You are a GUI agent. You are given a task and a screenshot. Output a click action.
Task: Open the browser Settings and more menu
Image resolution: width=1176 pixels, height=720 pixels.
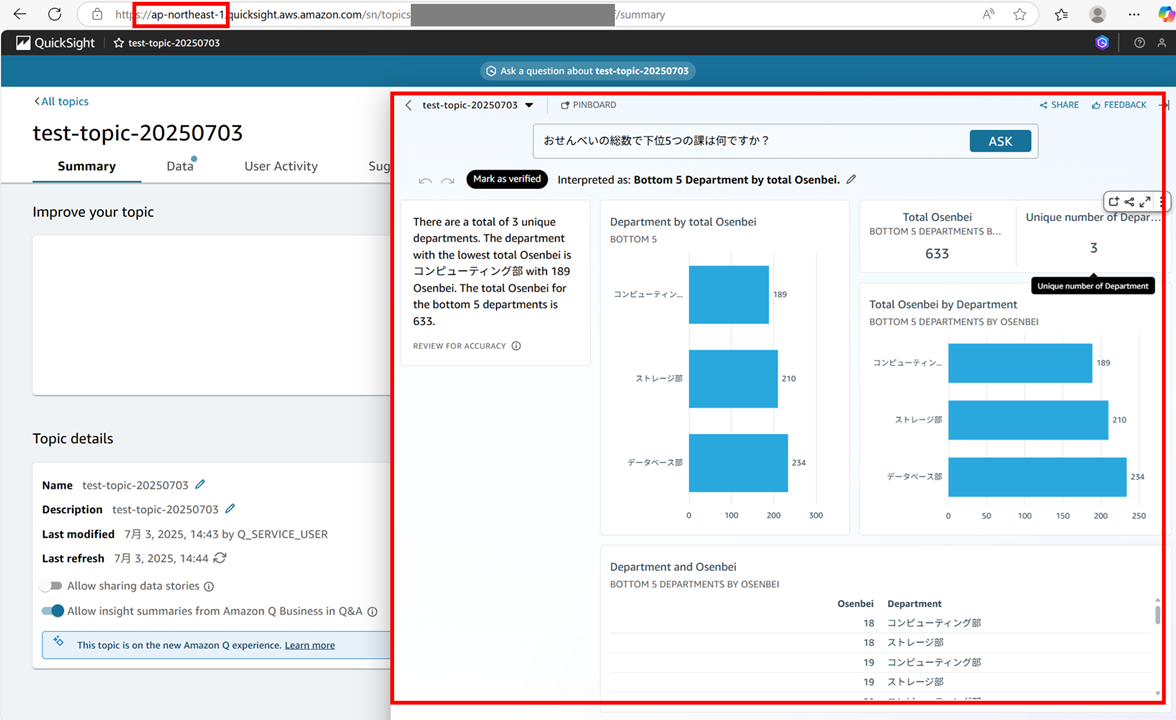point(1134,14)
